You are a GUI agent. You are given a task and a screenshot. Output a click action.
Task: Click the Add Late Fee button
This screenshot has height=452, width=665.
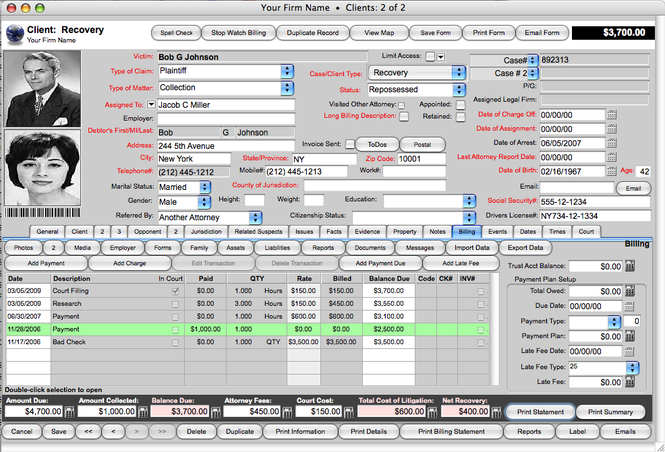[x=461, y=263]
